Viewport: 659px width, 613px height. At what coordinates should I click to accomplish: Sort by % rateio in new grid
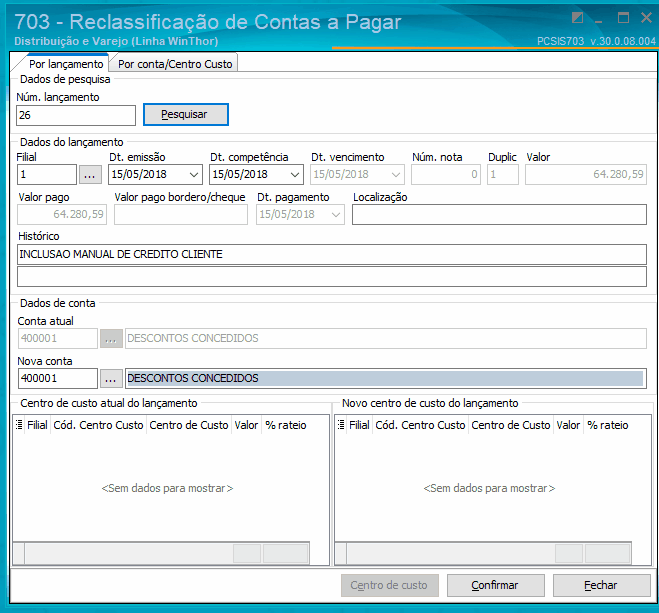[608, 425]
